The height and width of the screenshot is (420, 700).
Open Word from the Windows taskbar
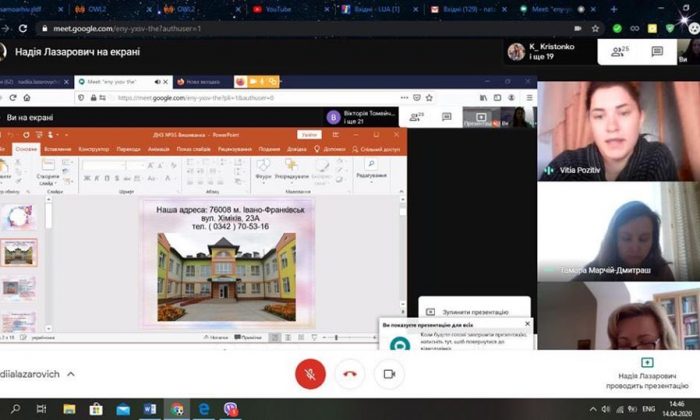[x=150, y=409]
